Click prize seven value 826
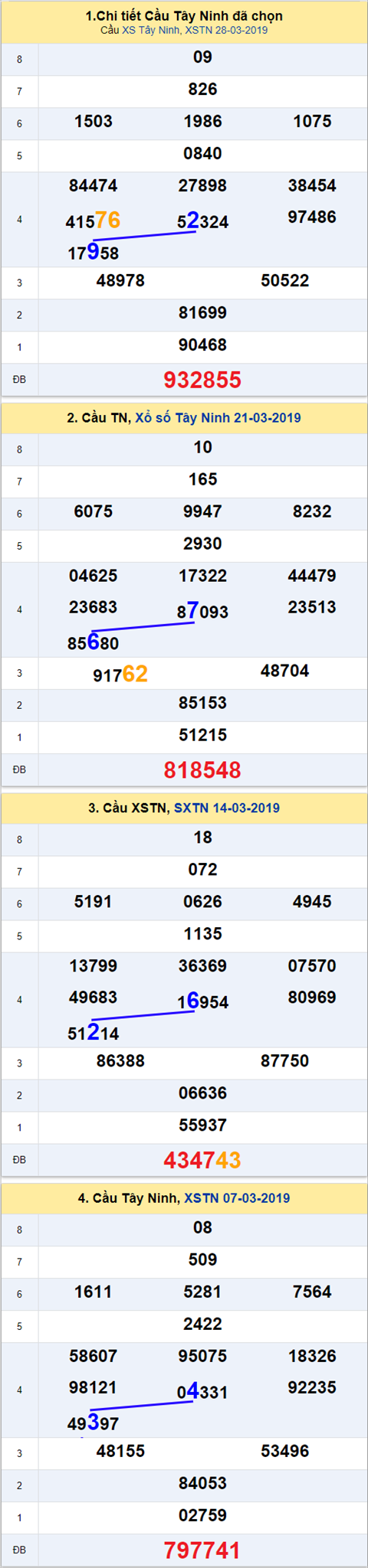368x1568 pixels. (202, 90)
